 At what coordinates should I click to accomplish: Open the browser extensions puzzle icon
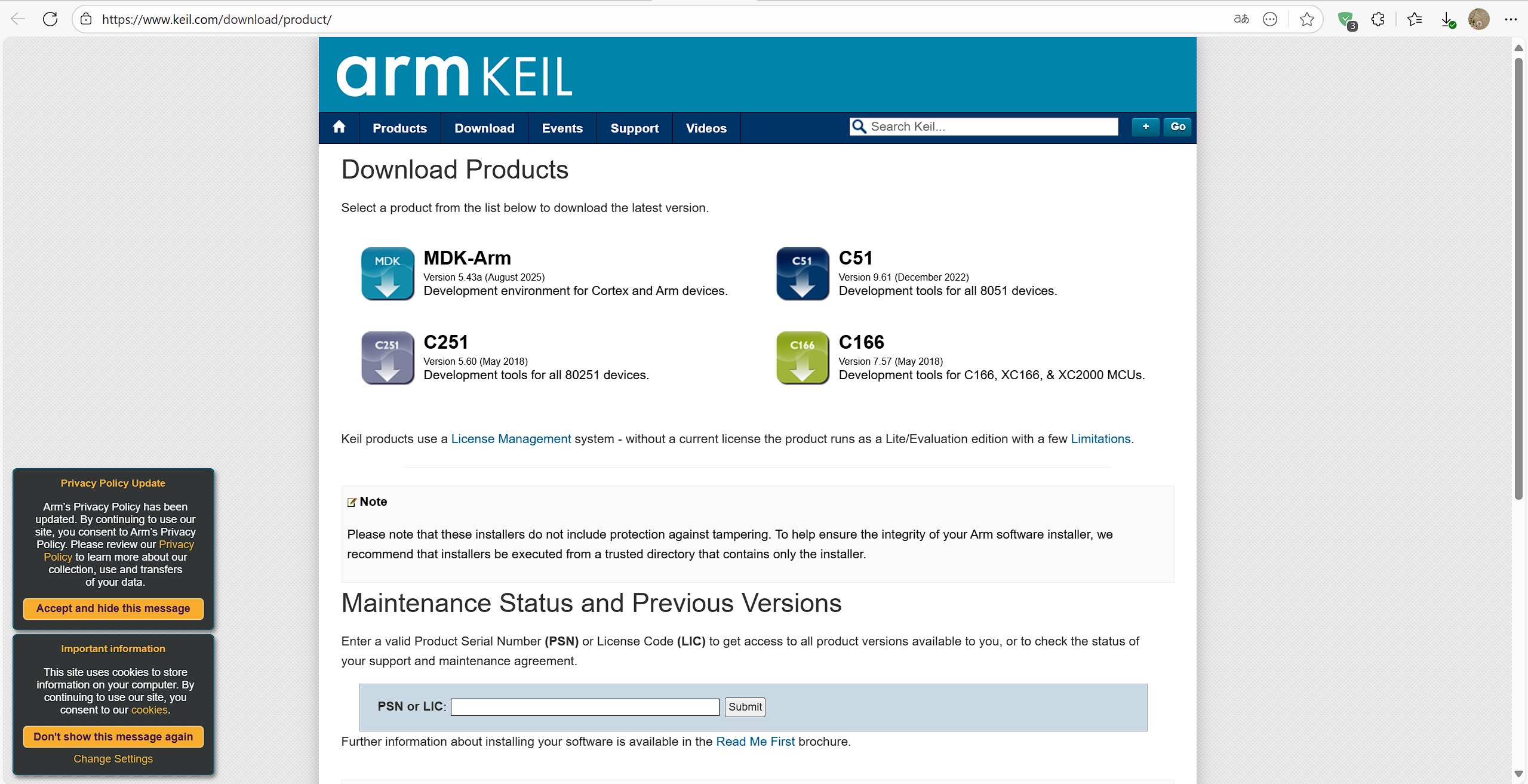point(1378,19)
